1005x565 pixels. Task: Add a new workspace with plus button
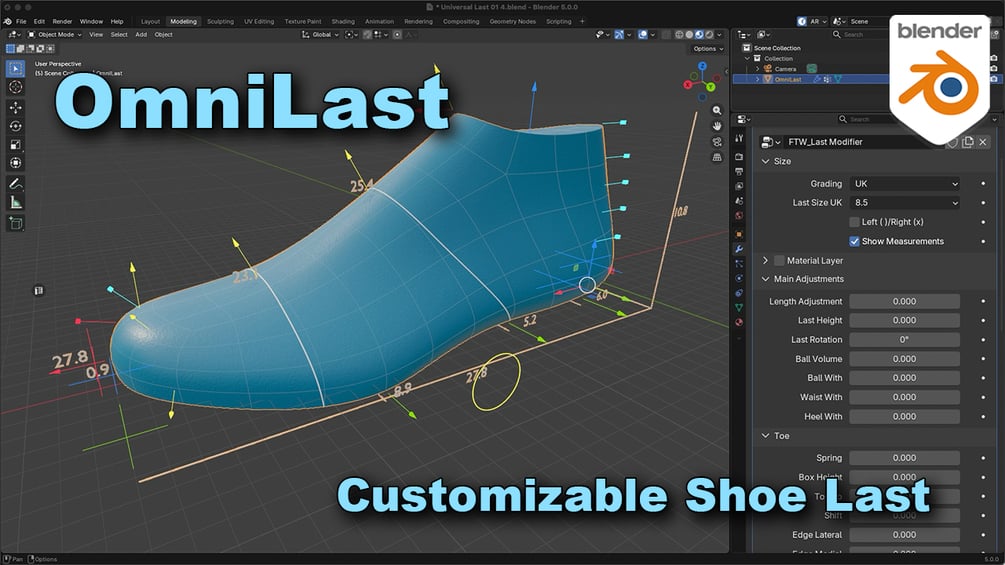[x=582, y=21]
